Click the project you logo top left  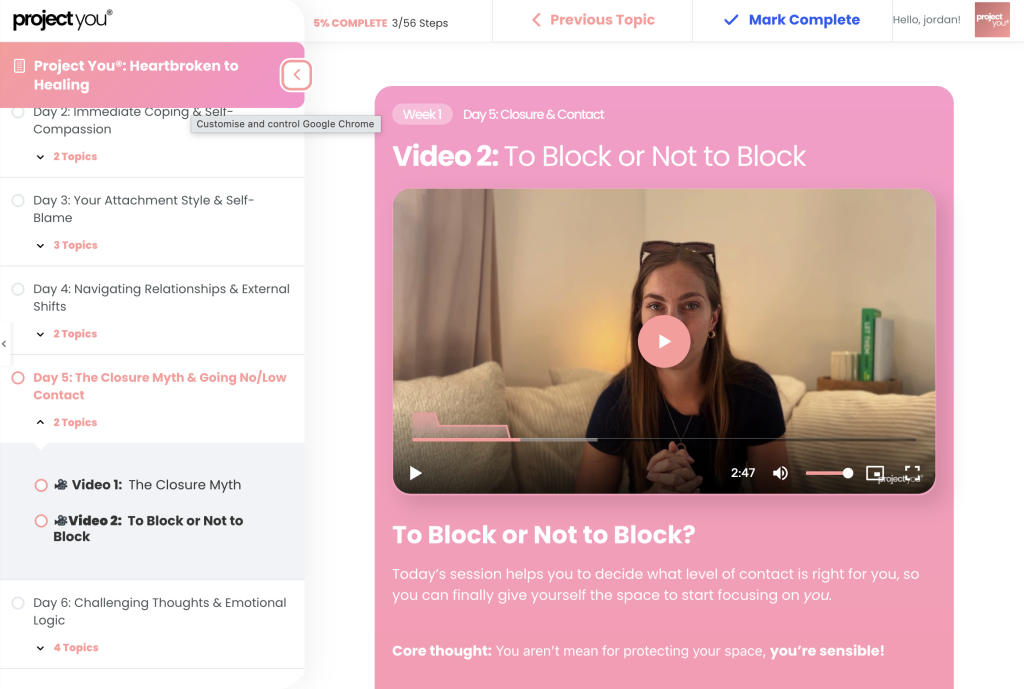[62, 20]
